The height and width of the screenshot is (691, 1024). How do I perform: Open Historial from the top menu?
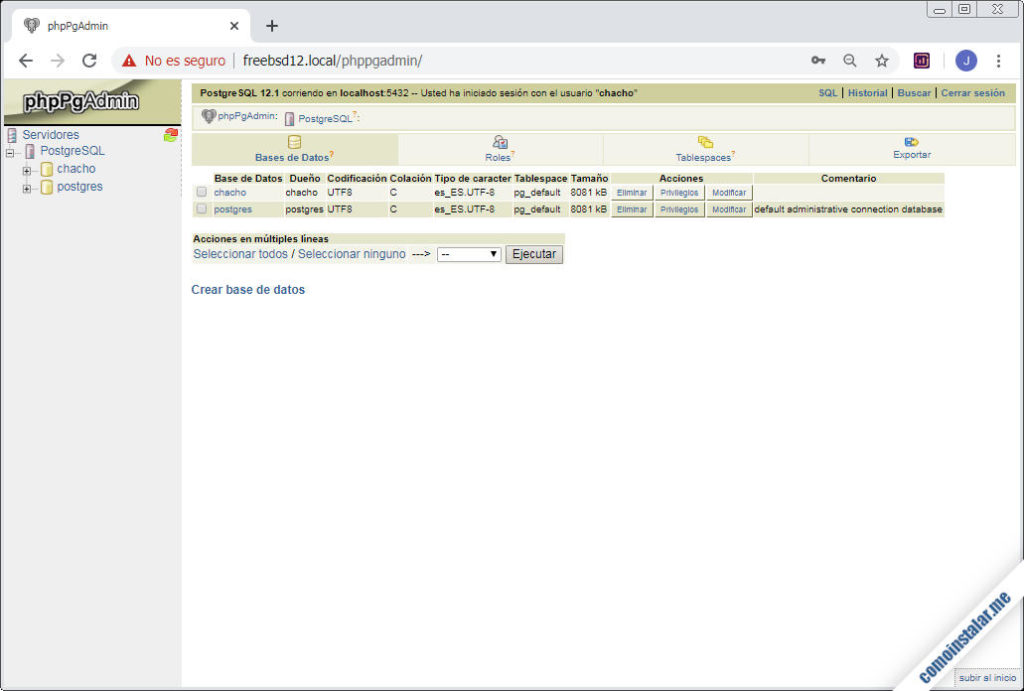(867, 93)
